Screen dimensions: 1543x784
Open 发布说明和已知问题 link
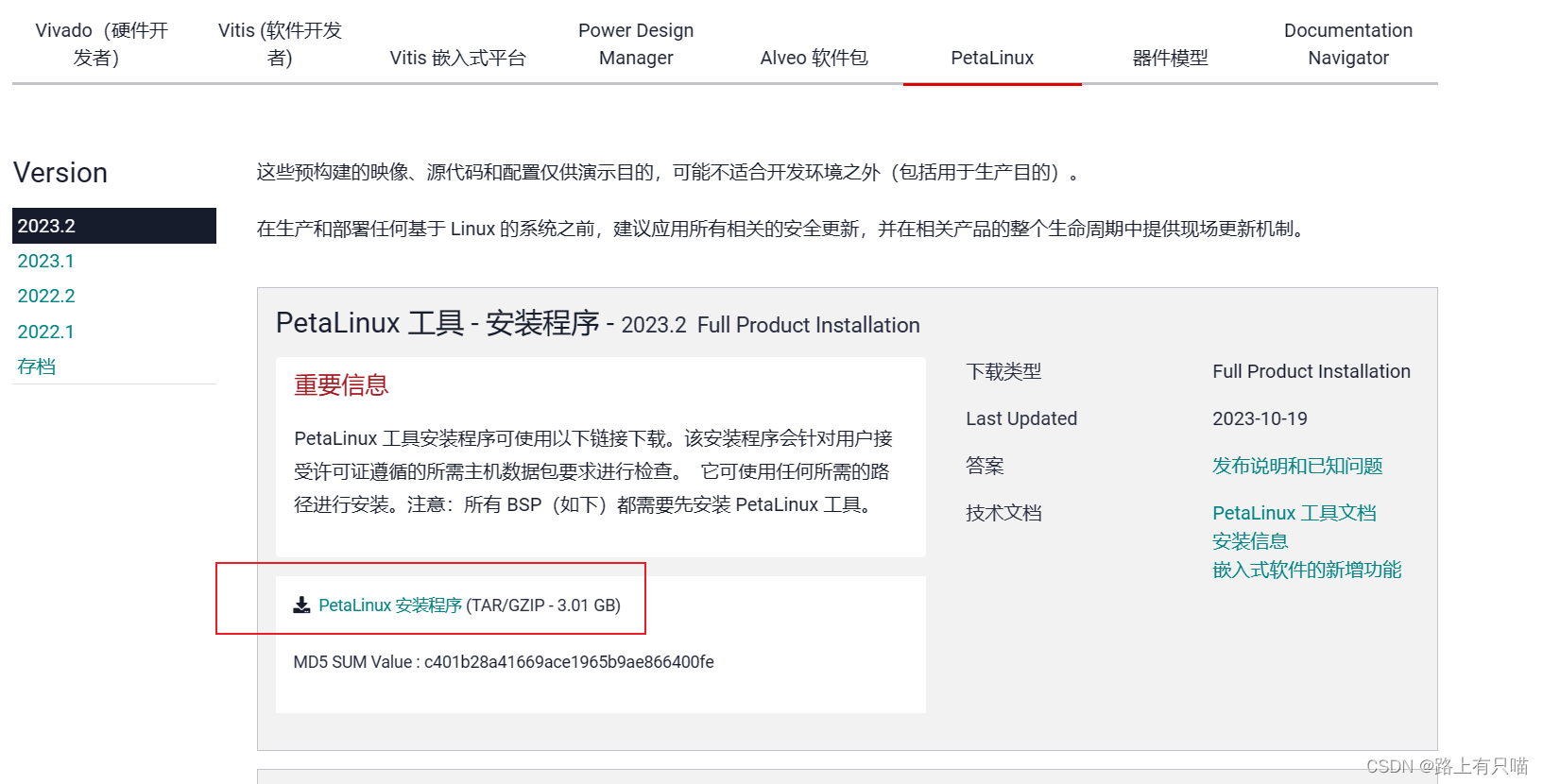coord(1297,466)
